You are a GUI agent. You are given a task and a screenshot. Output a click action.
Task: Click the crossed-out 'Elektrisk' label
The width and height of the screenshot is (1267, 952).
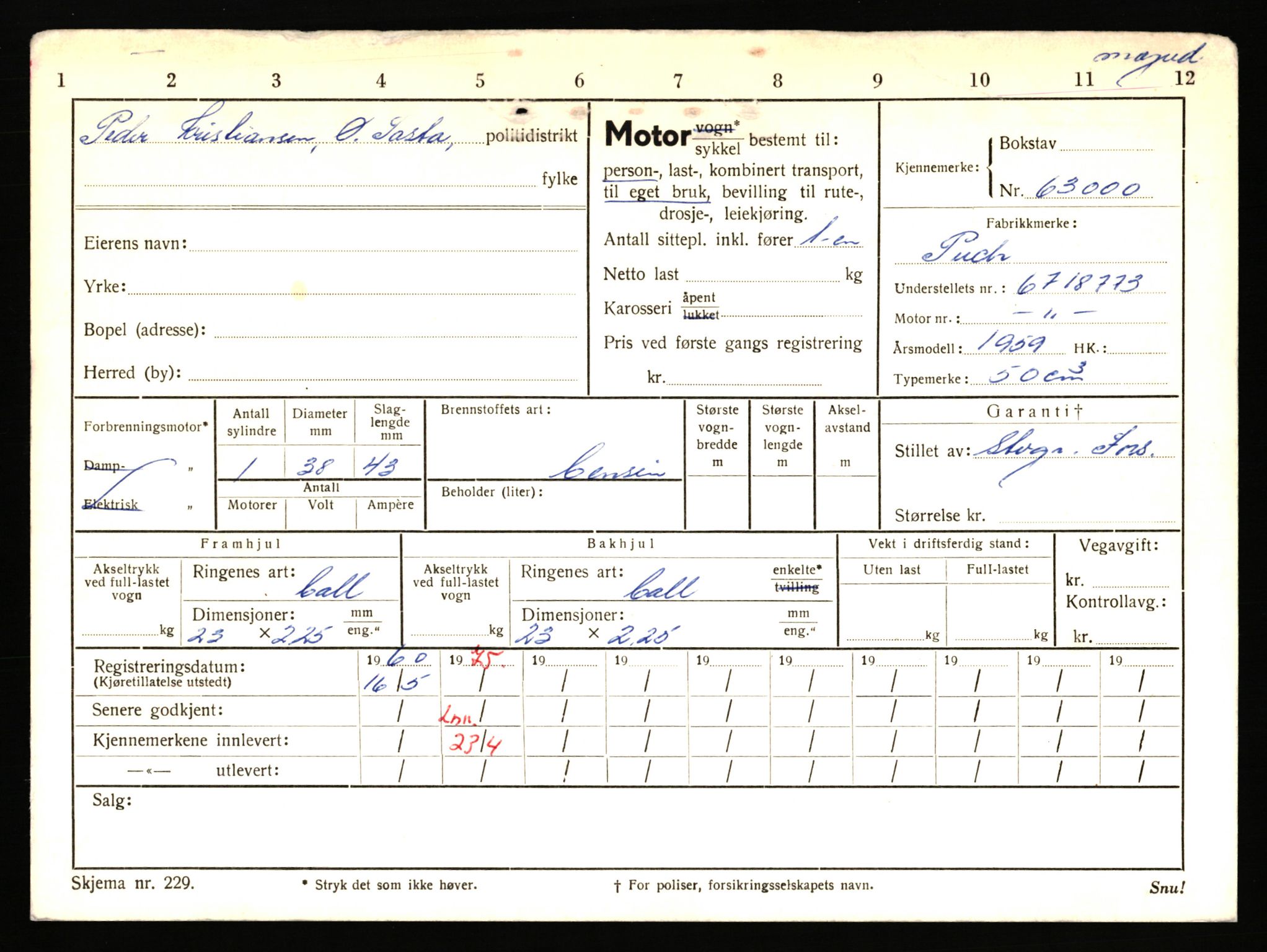(x=112, y=505)
